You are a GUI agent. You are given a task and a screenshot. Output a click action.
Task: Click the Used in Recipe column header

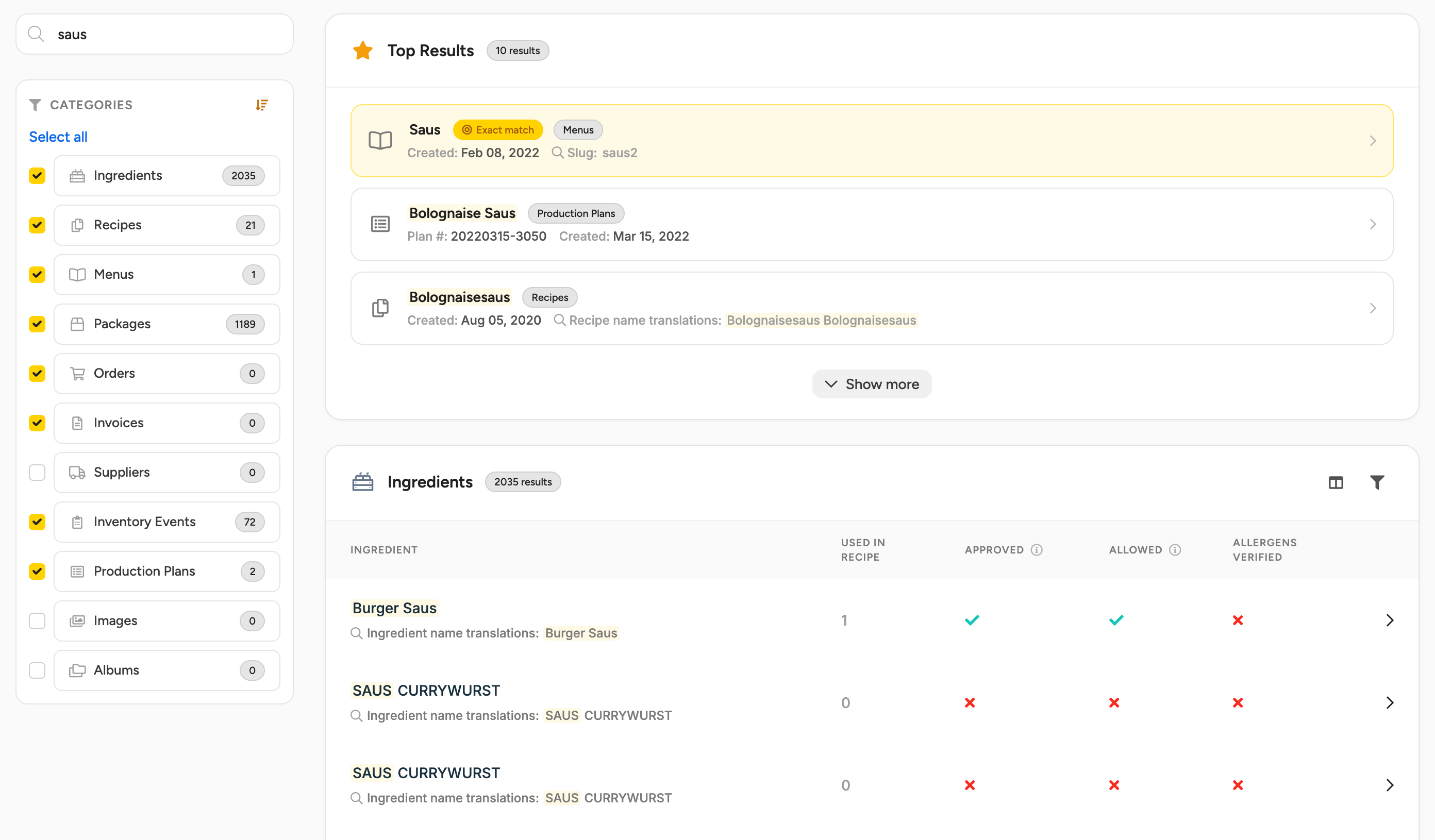863,550
